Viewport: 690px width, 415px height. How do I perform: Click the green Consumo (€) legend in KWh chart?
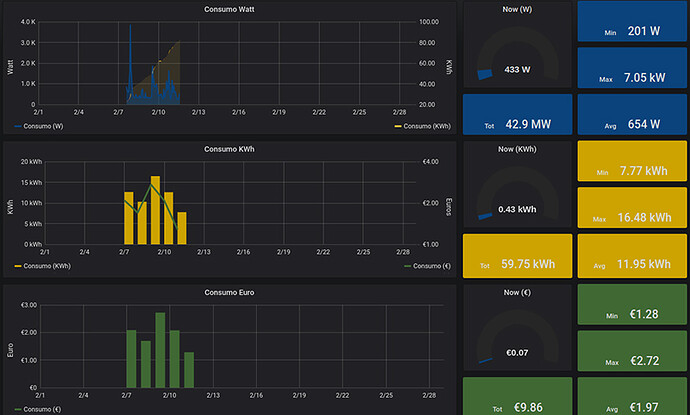point(427,266)
